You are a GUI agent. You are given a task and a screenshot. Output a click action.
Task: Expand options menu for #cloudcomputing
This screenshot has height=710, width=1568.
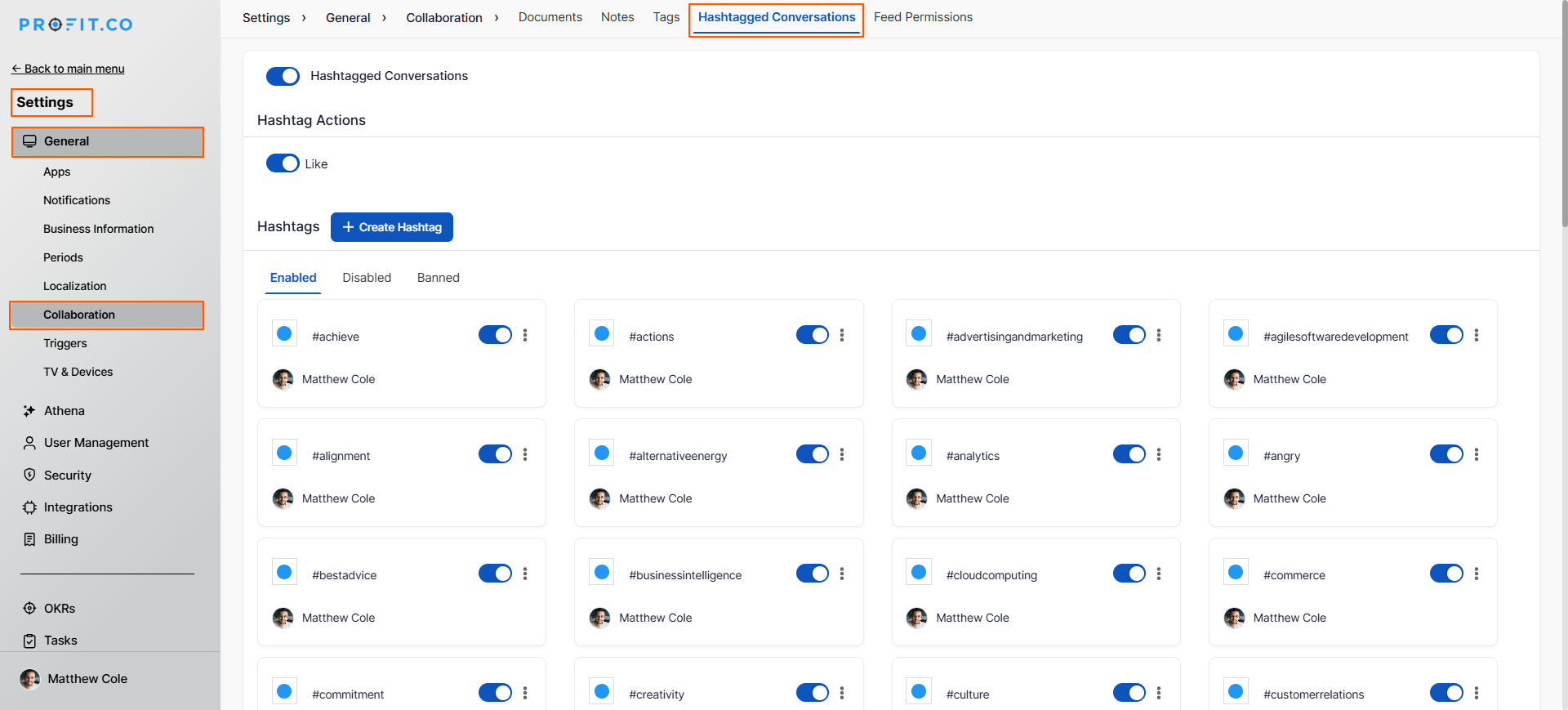click(x=1159, y=574)
